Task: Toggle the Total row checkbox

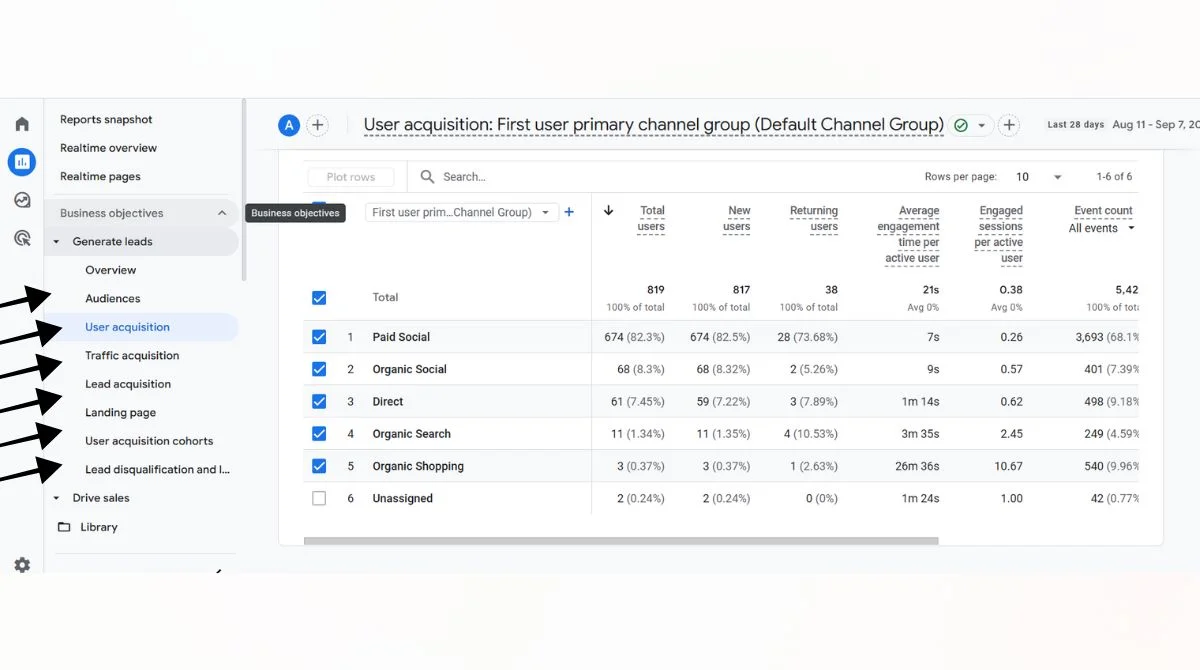Action: click(319, 298)
